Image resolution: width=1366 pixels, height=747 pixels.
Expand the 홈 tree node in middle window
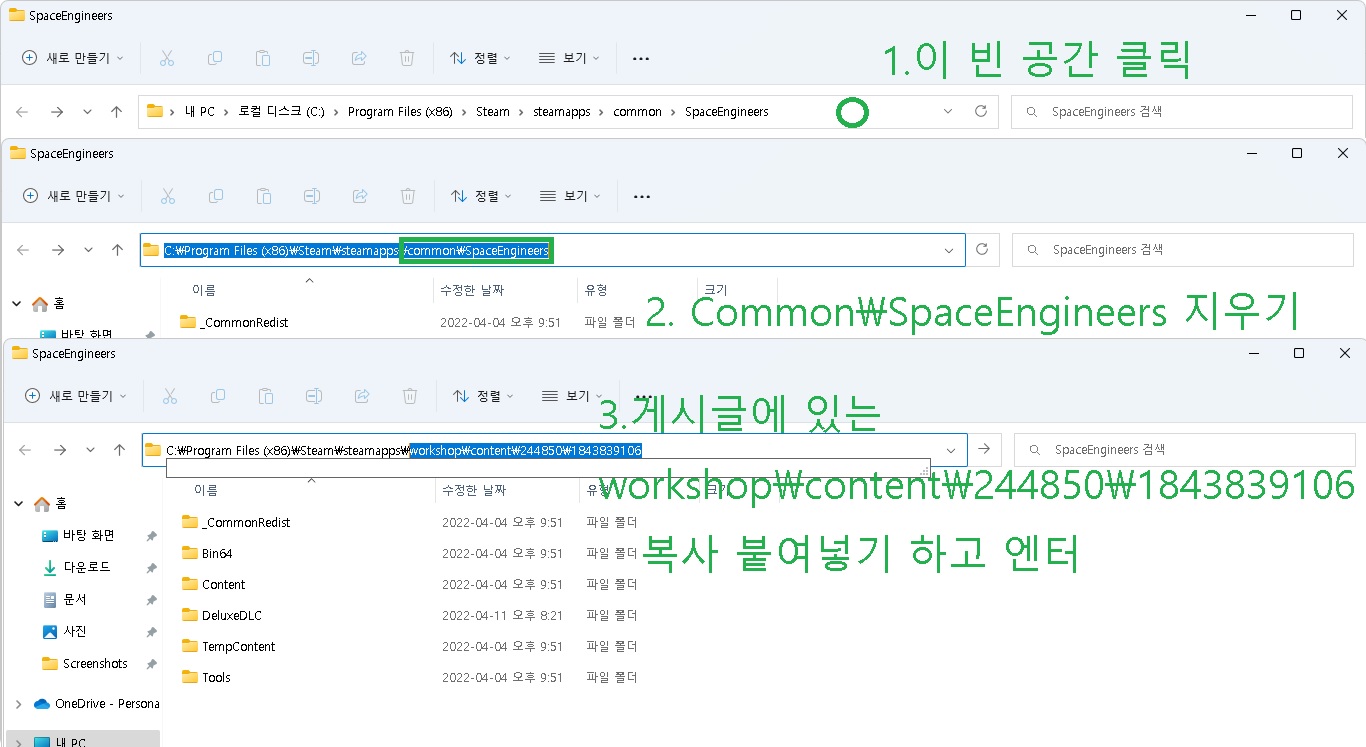click(16, 304)
